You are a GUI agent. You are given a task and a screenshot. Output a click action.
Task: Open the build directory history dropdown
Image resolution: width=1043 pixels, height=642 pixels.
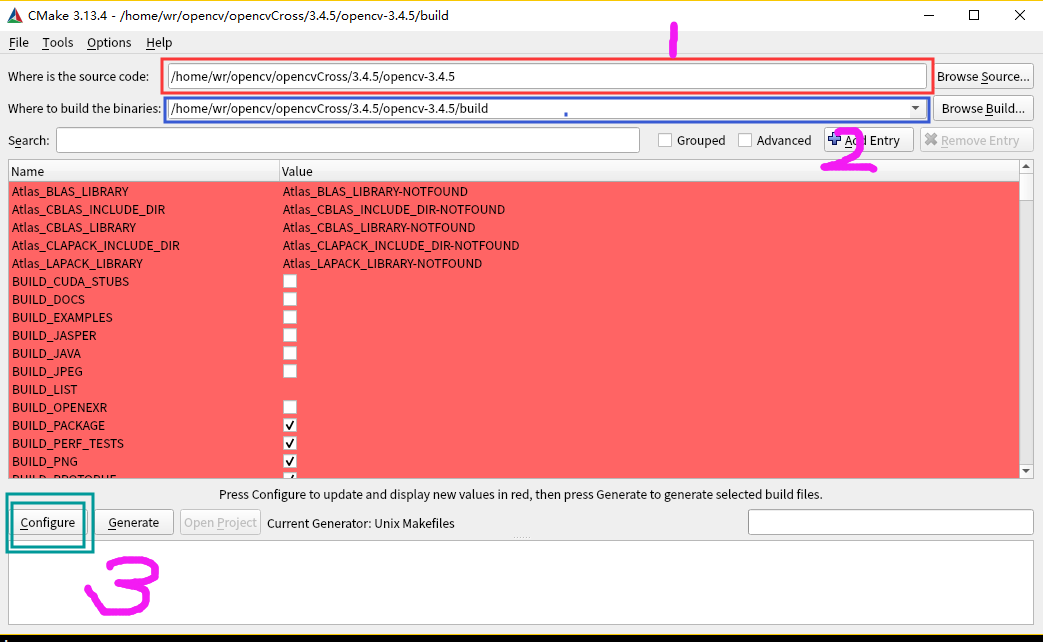click(916, 108)
